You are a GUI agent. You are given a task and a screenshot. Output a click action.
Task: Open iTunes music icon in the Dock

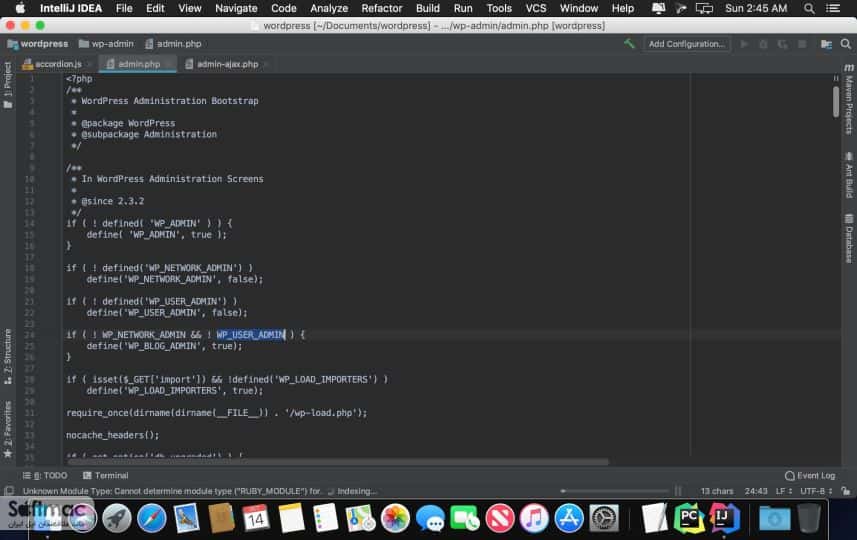(534, 518)
